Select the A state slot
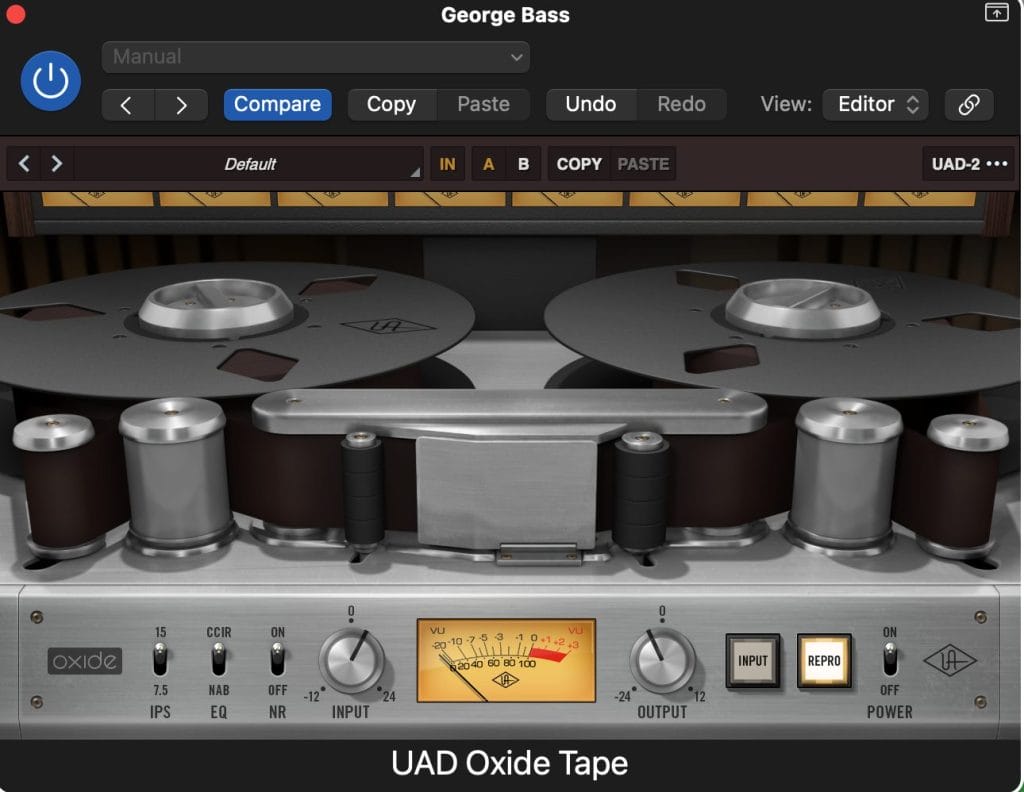Image resolution: width=1024 pixels, height=792 pixels. tap(488, 164)
